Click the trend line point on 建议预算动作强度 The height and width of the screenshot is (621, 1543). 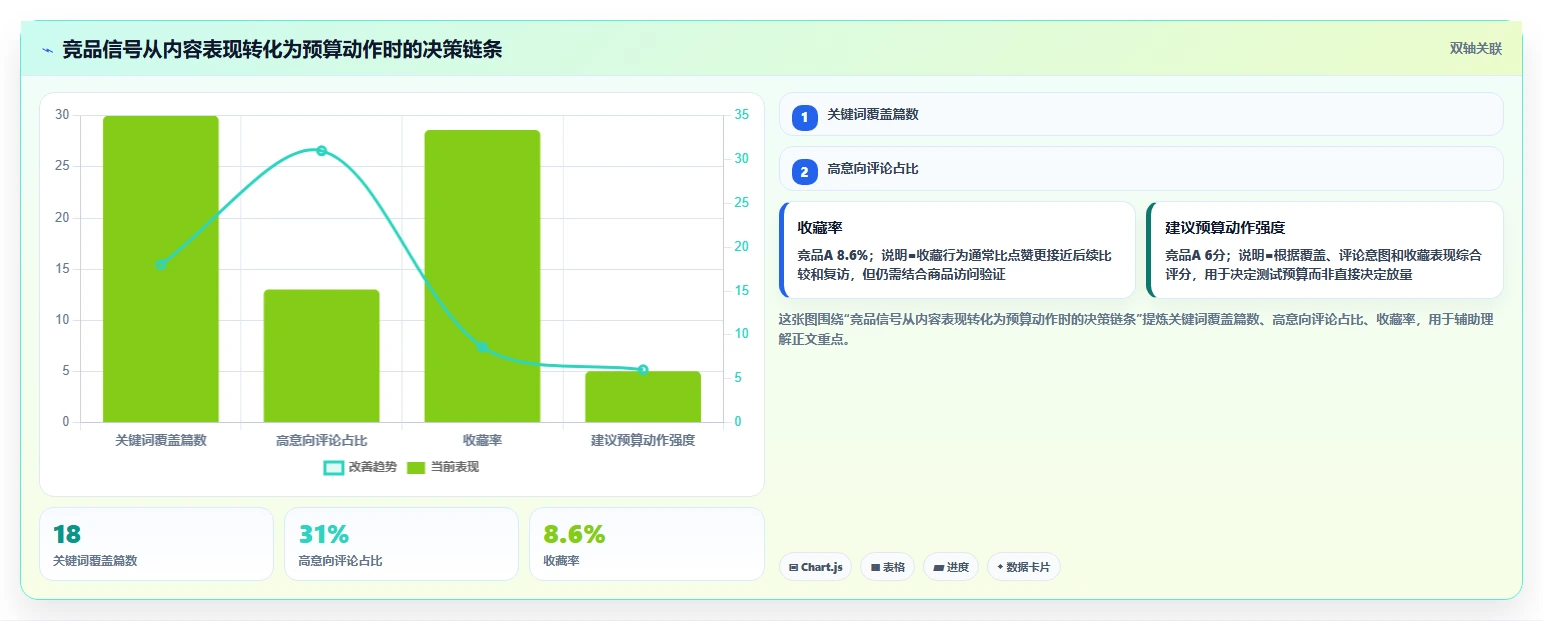[x=643, y=370]
